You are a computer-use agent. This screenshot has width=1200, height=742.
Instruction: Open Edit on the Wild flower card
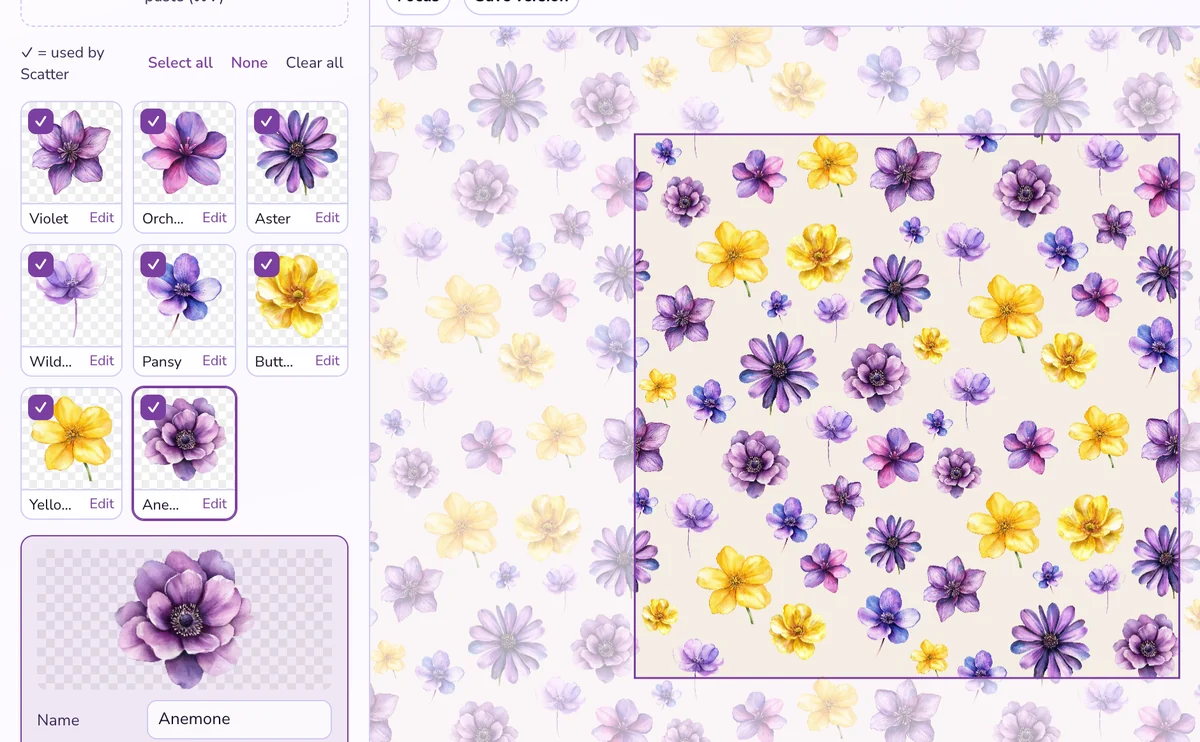[x=102, y=361]
